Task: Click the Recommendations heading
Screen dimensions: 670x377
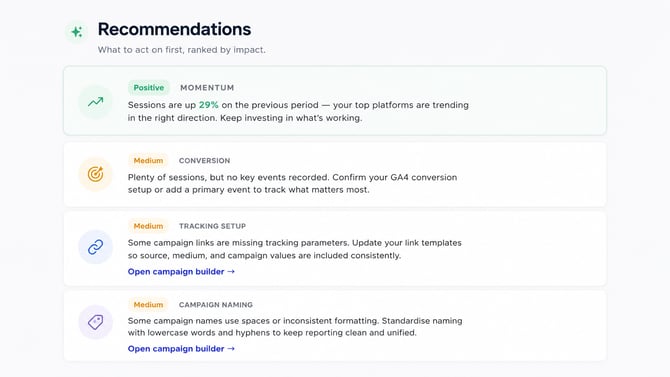Action: click(174, 29)
